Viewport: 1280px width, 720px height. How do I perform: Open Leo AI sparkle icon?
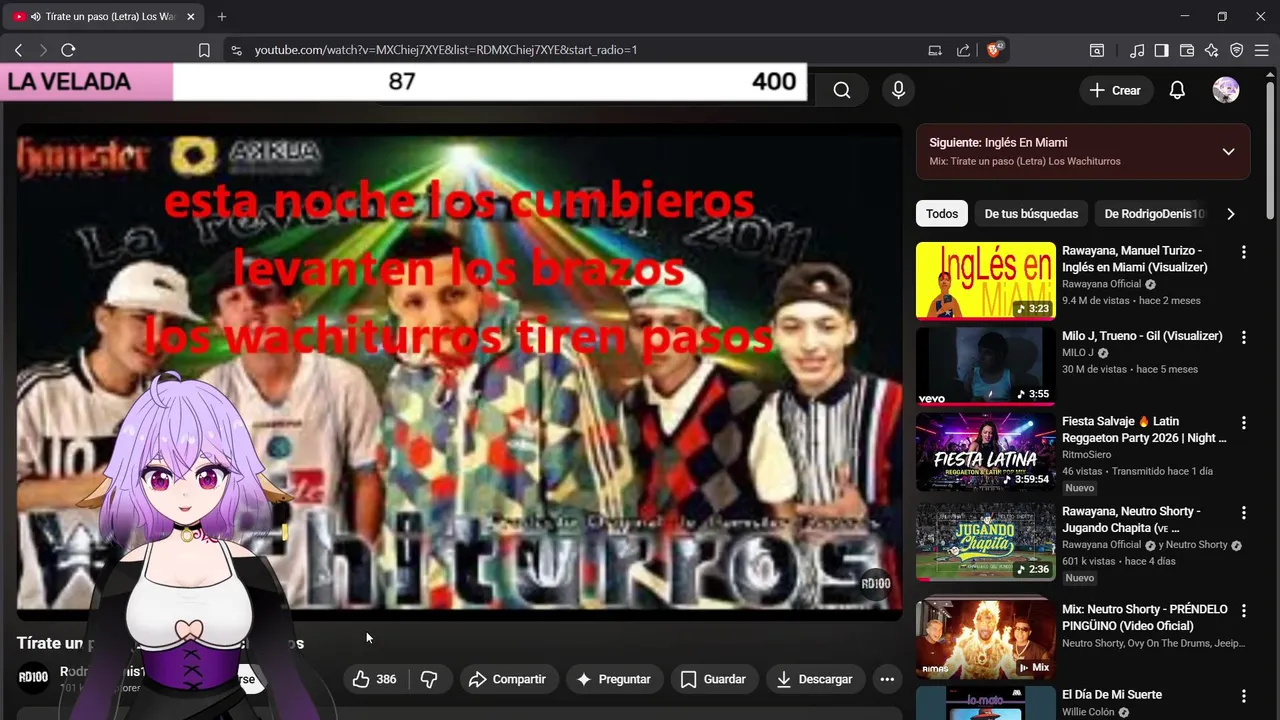pyautogui.click(x=1211, y=50)
